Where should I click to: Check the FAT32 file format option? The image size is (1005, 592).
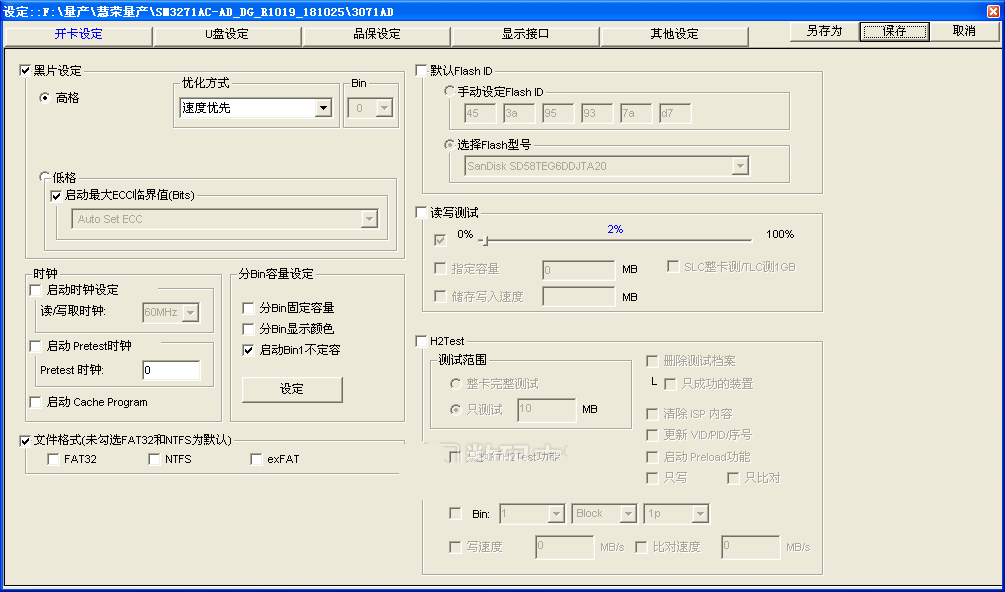[54, 460]
